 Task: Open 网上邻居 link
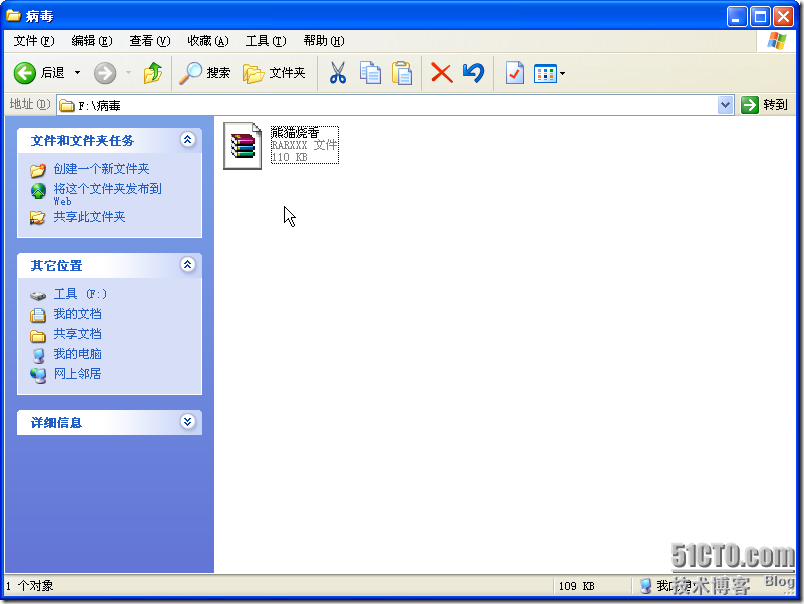77,374
